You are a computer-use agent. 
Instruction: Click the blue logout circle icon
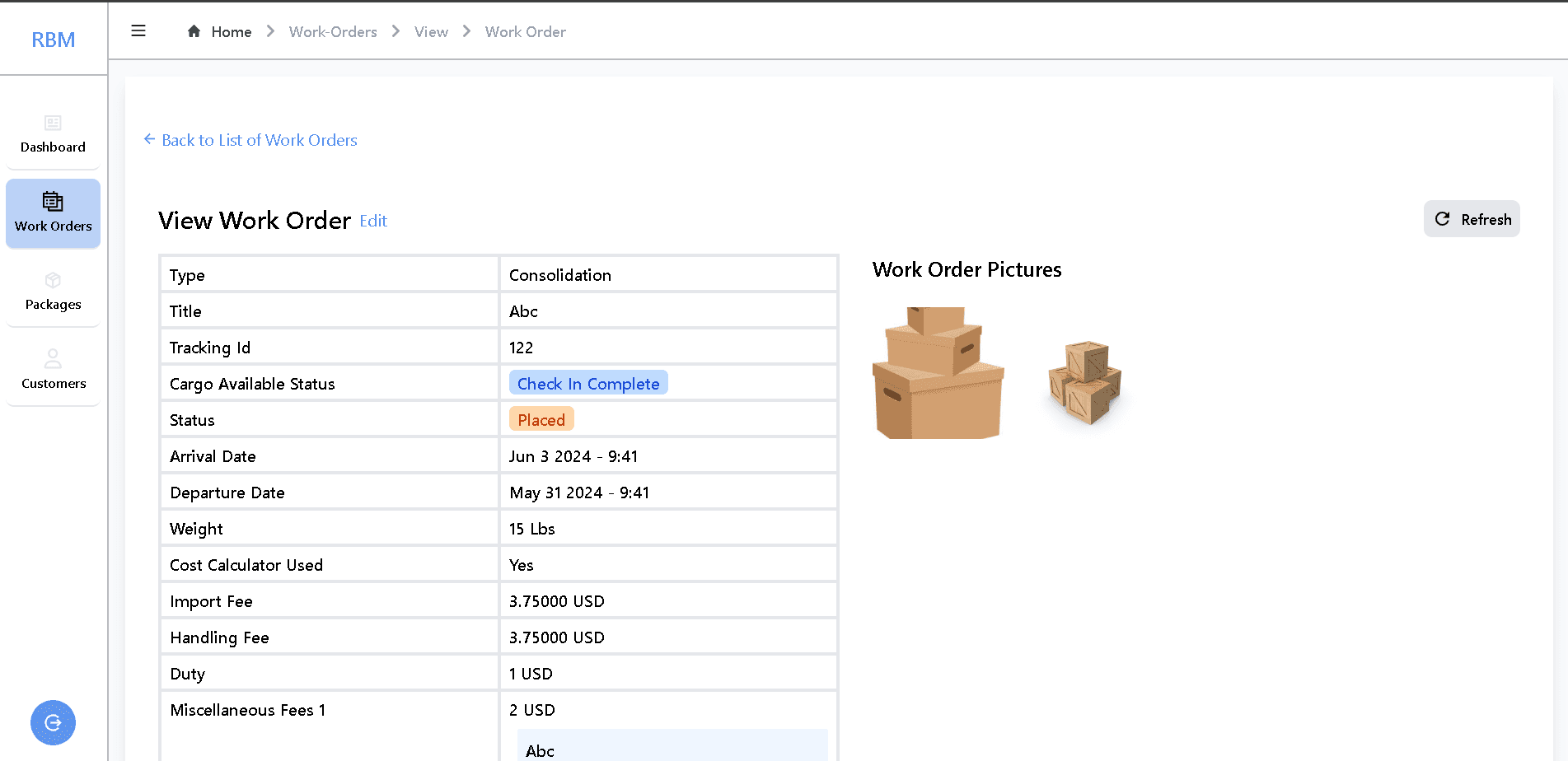[53, 723]
